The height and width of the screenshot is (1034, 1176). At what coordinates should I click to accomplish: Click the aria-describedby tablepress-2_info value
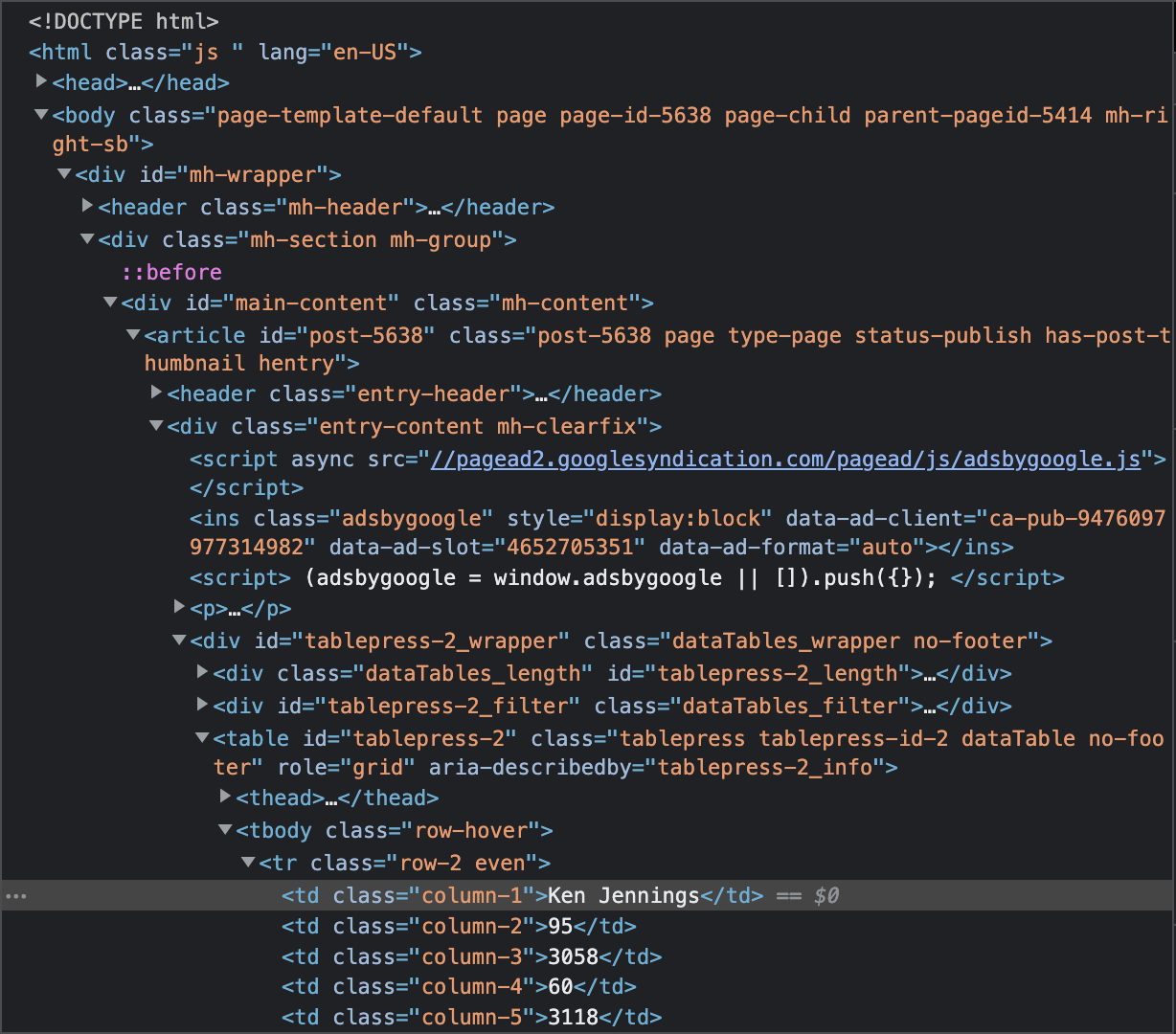[x=765, y=767]
